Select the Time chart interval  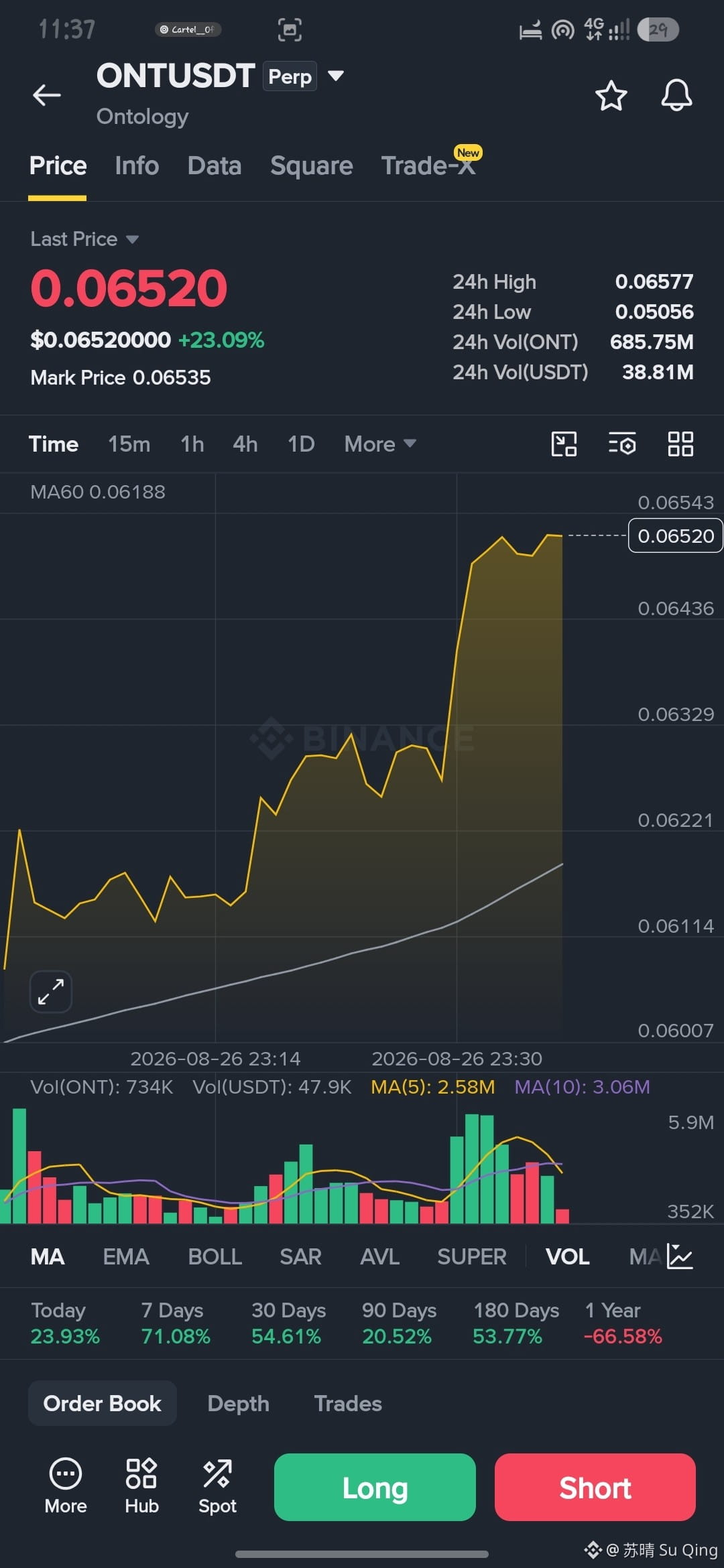click(x=54, y=444)
